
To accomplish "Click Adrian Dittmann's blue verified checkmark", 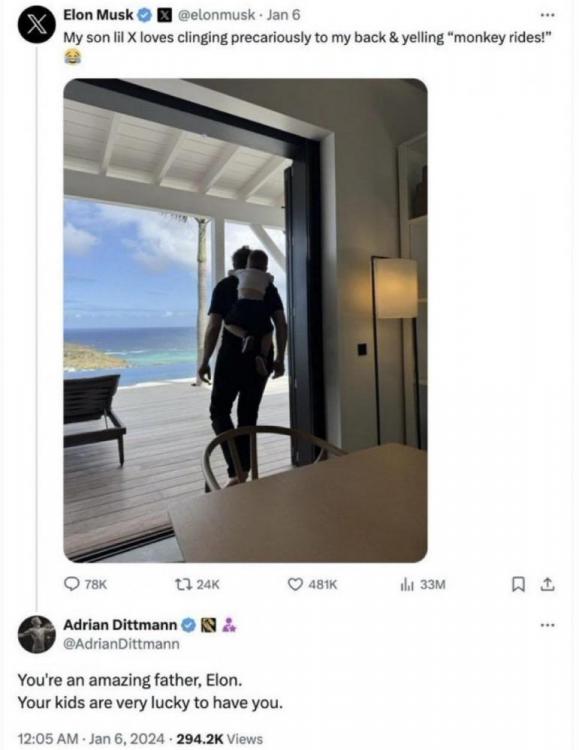I will [x=189, y=625].
